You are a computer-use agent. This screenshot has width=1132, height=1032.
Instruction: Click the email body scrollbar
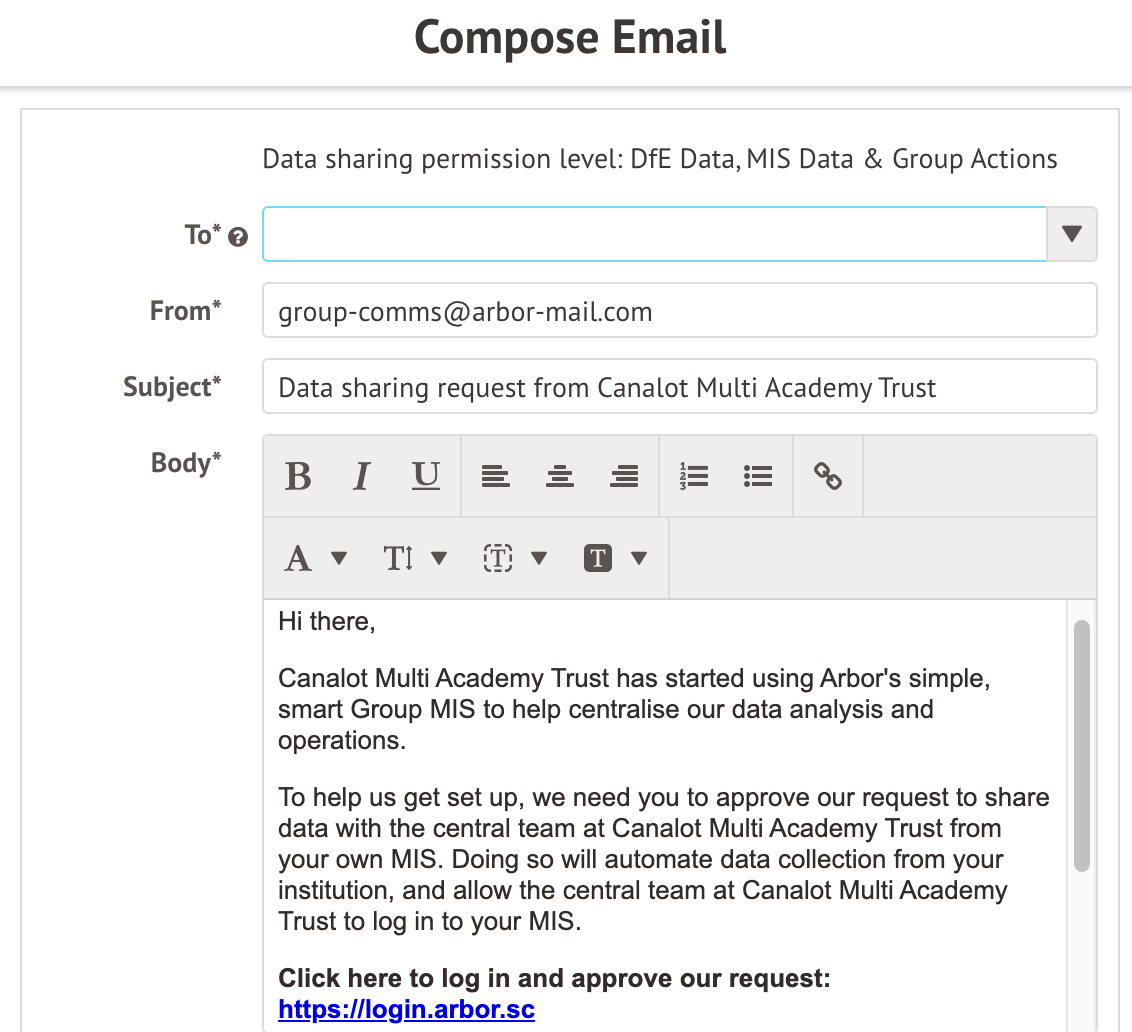point(1081,745)
